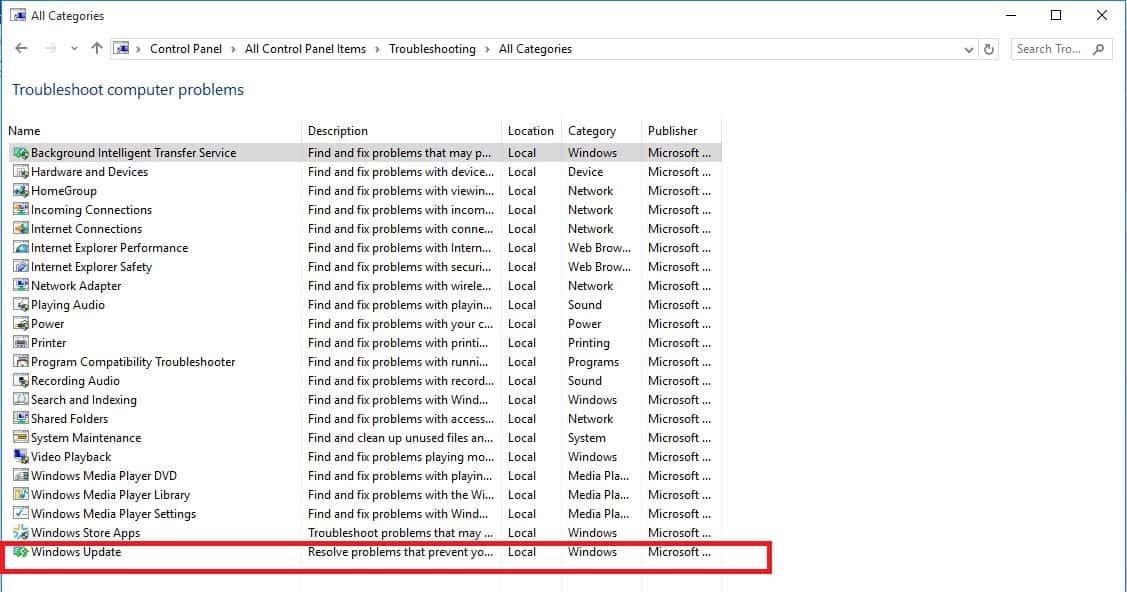Sort by the Category column header
Image resolution: width=1127 pixels, height=592 pixels.
601,131
